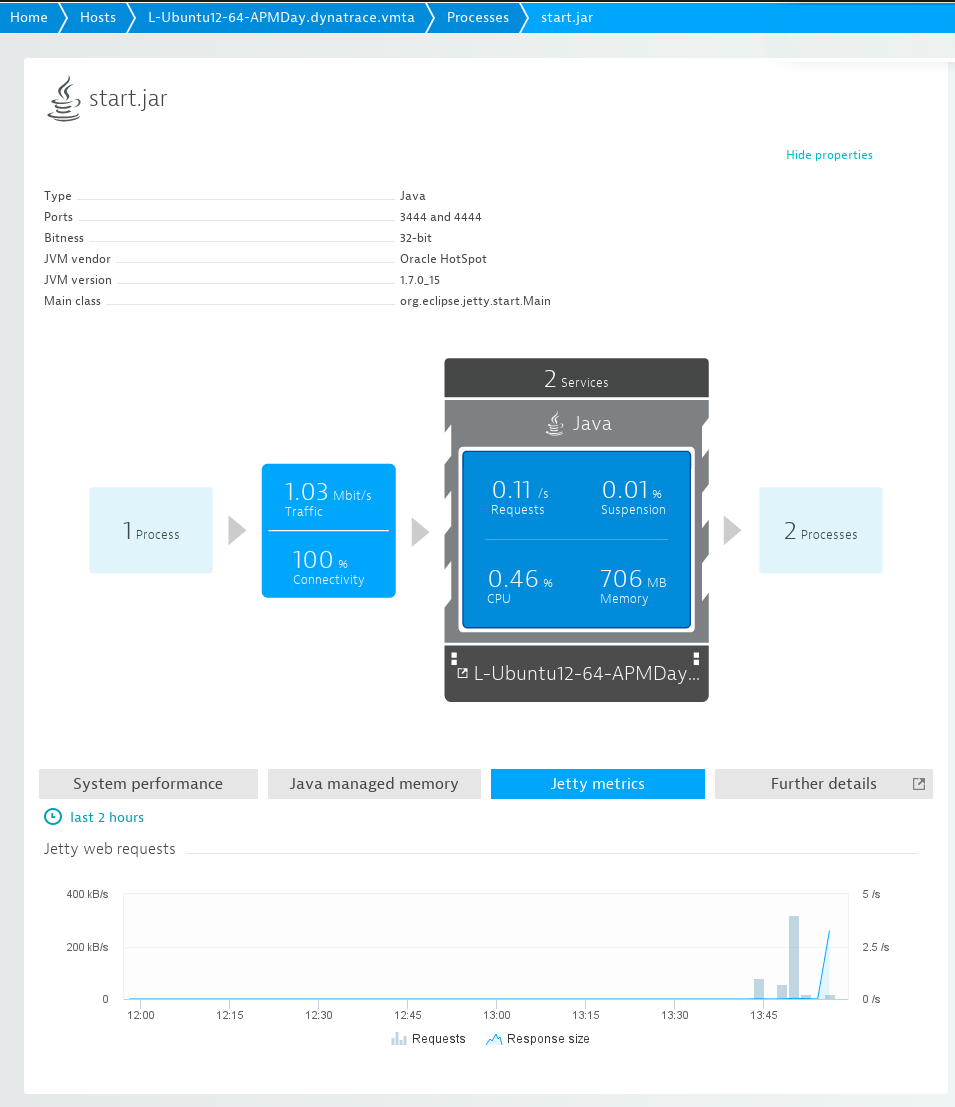Image resolution: width=955 pixels, height=1107 pixels.
Task: Select the start.jar breadcrumb item
Action: tap(567, 18)
